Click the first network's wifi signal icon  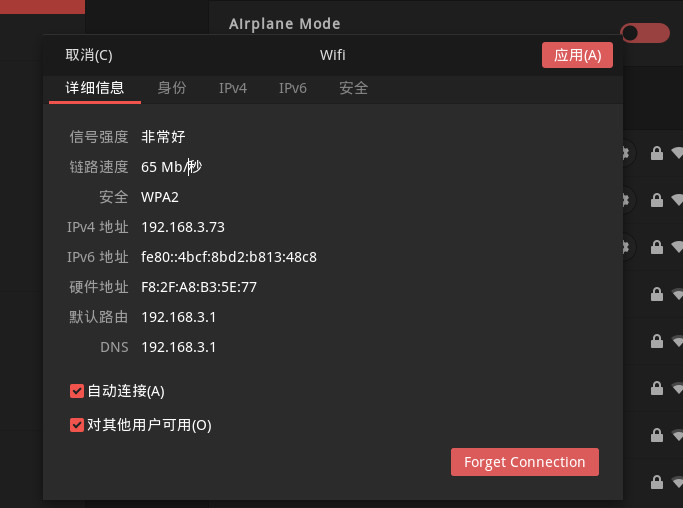coord(677,153)
